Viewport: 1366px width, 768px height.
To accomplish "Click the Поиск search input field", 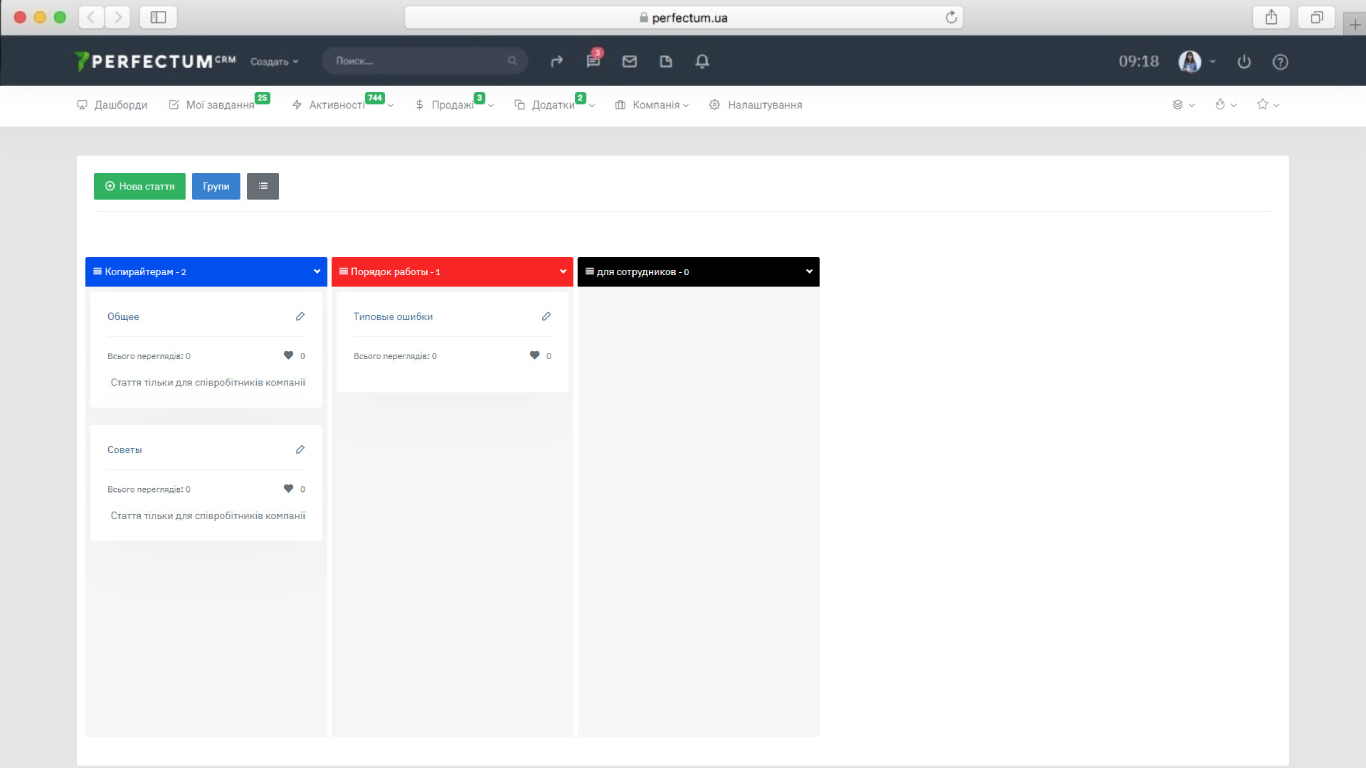I will (418, 62).
